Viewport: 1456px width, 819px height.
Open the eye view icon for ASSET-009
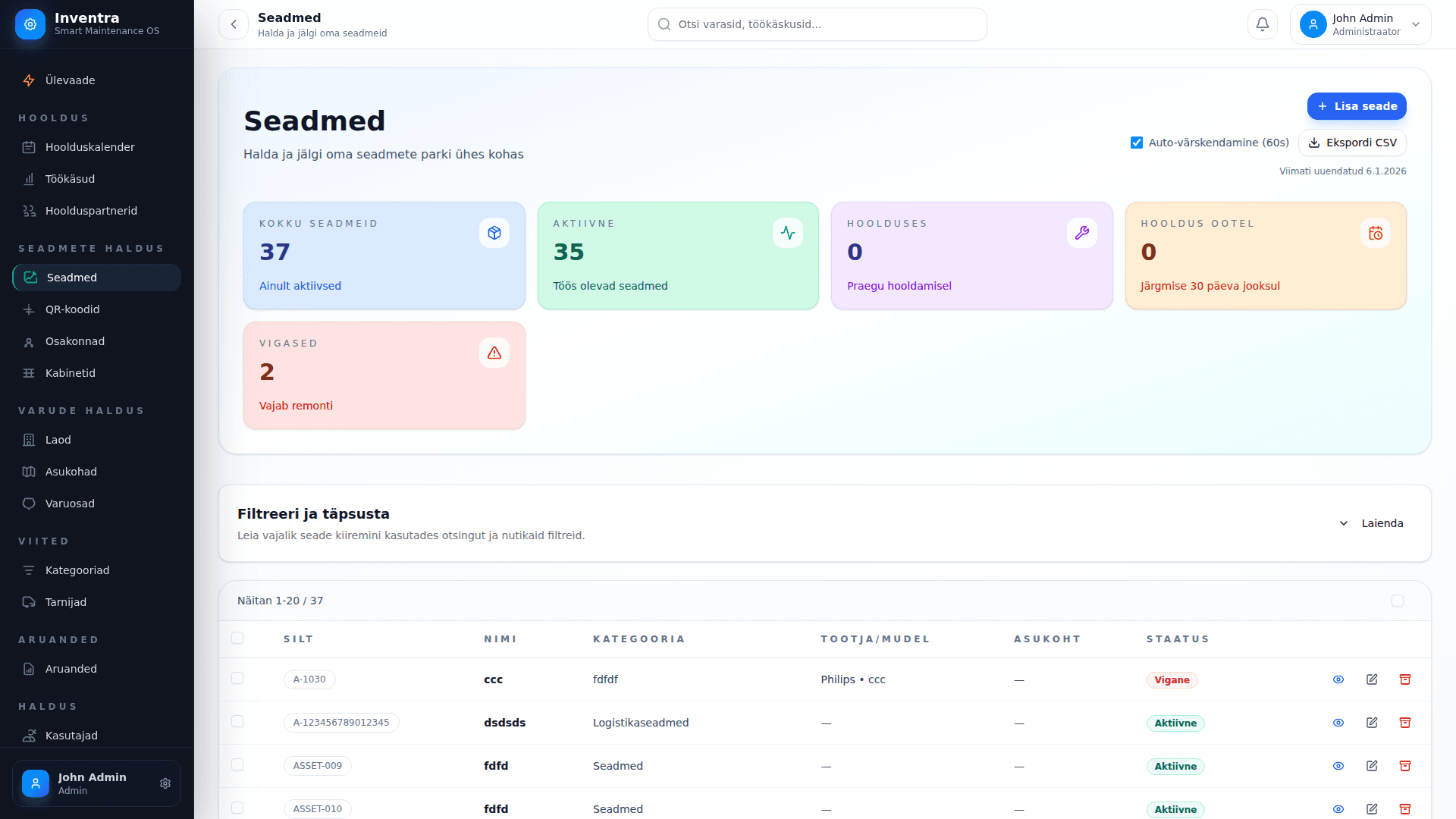1338,766
